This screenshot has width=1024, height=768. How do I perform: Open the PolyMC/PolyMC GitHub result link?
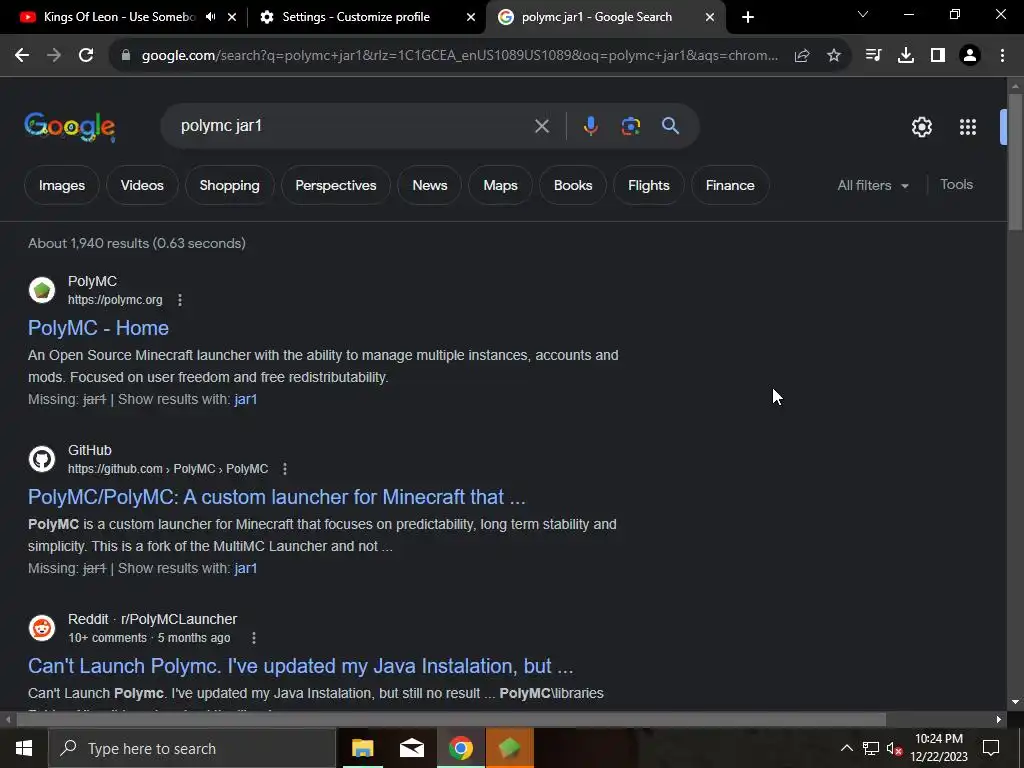[x=277, y=497]
